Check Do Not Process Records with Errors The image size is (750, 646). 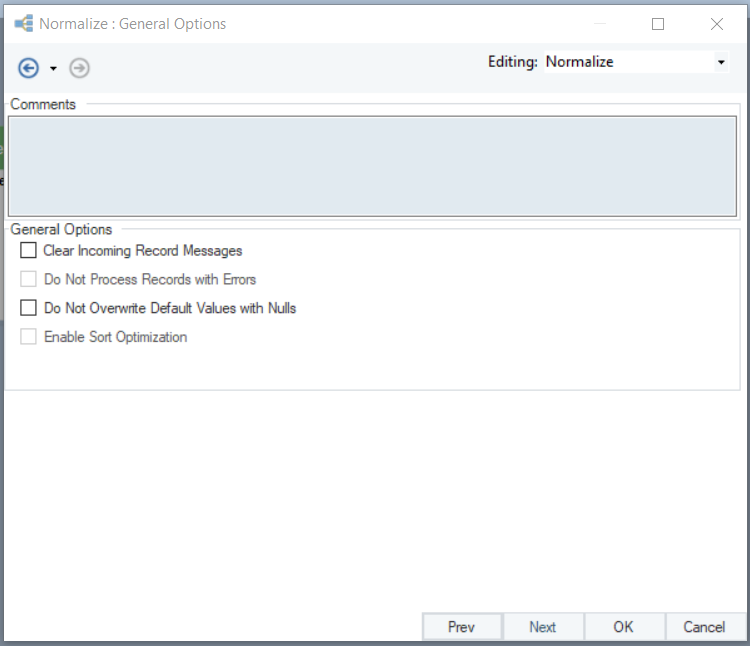point(28,280)
